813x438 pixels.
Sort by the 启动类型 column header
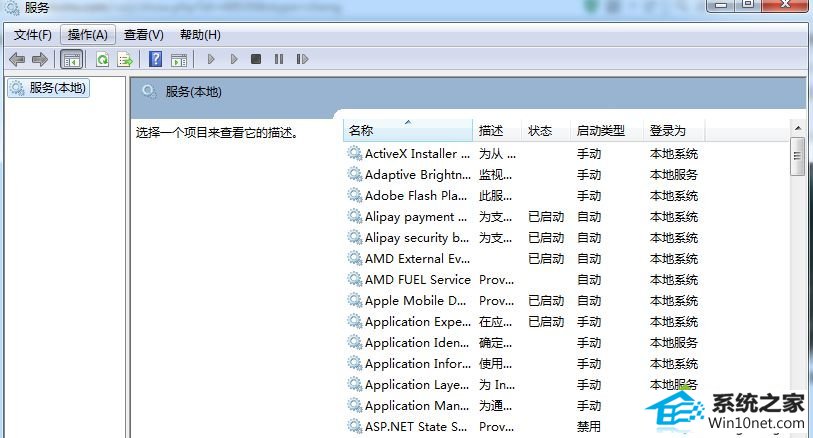point(607,131)
